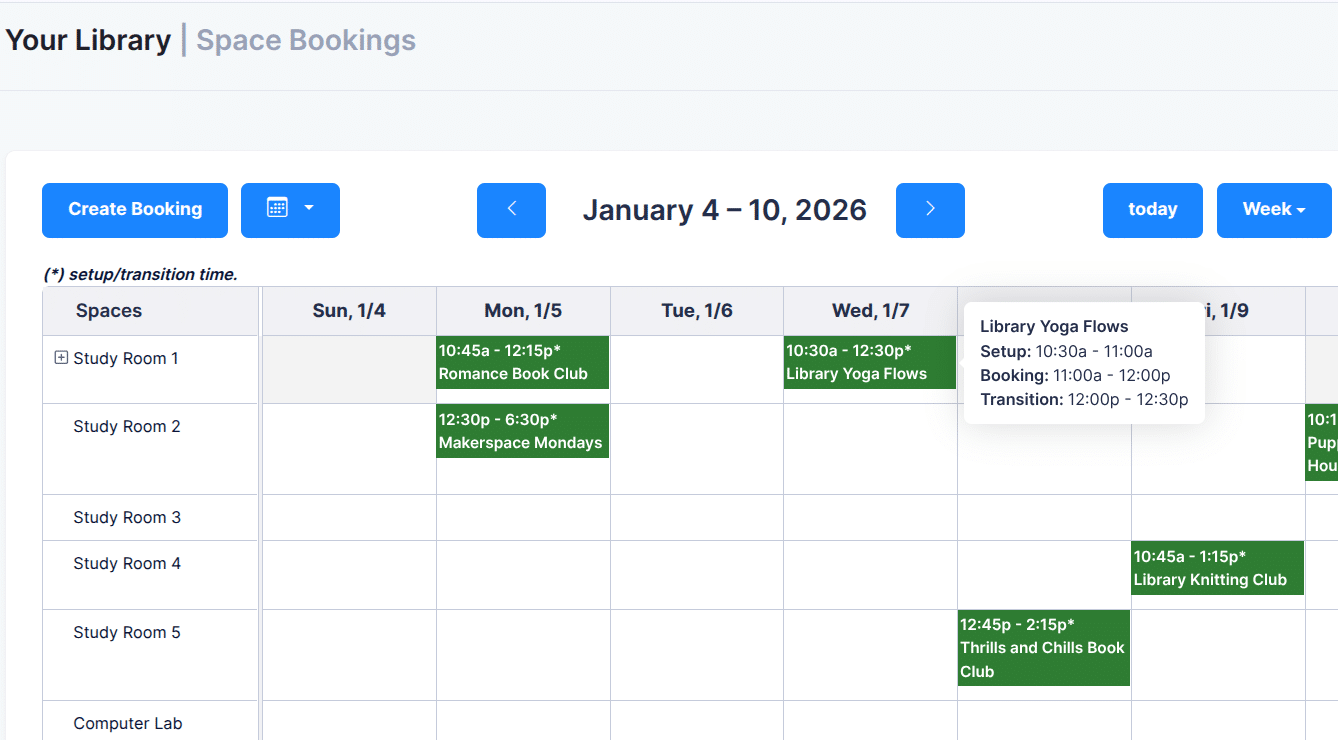Select the Library Yoga Flows event
The height and width of the screenshot is (740, 1338).
pyautogui.click(x=869, y=363)
